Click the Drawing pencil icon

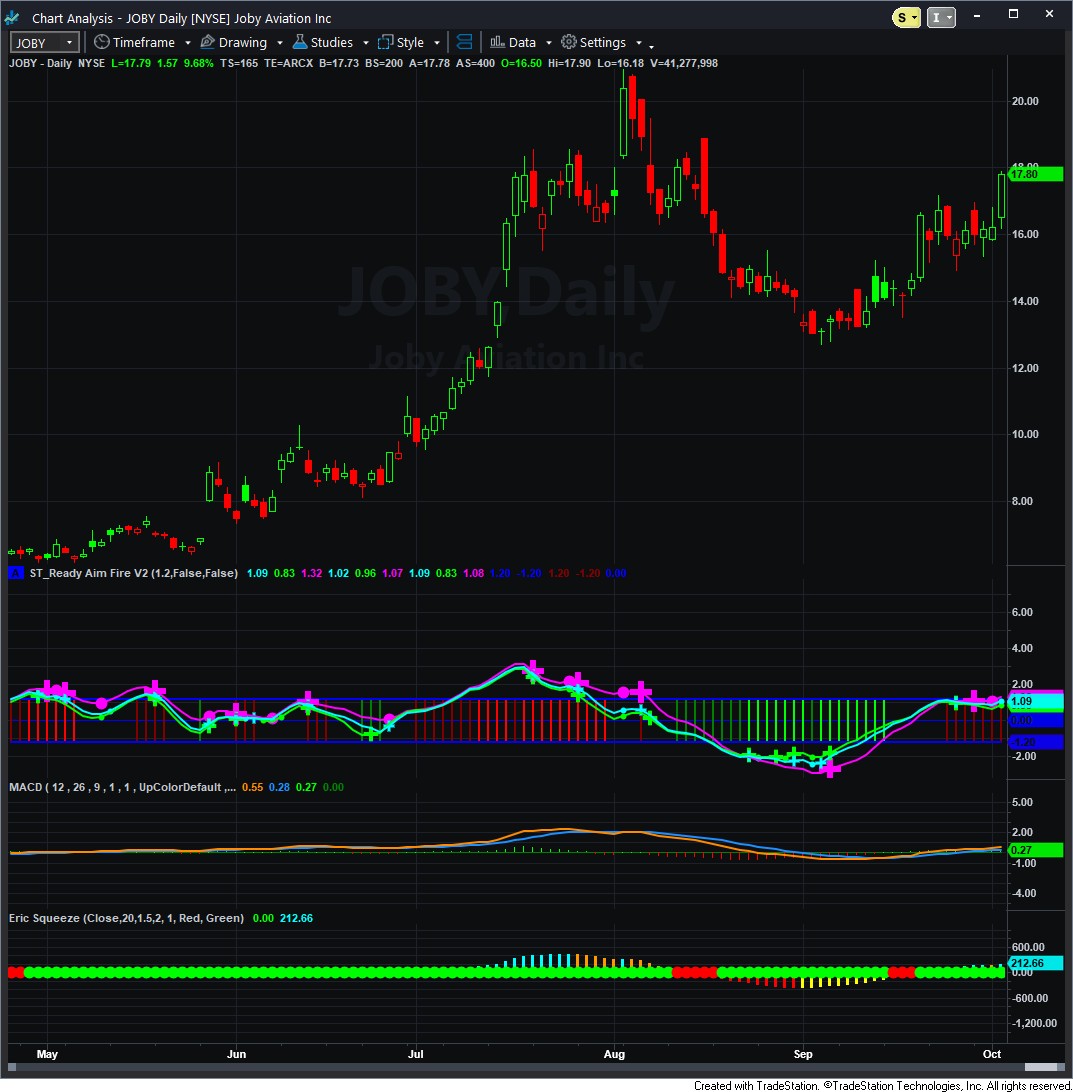point(208,42)
